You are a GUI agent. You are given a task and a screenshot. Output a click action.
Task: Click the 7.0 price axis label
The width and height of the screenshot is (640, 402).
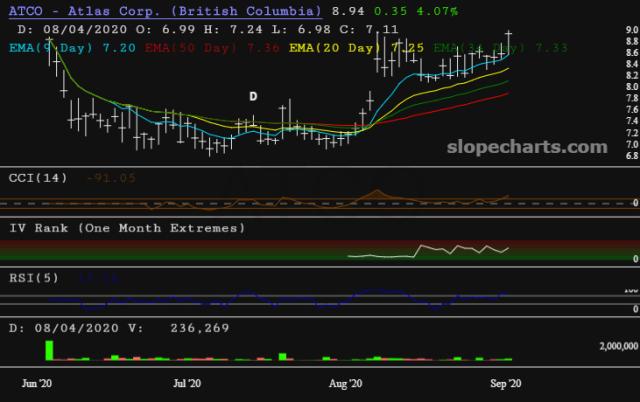pyautogui.click(x=632, y=144)
